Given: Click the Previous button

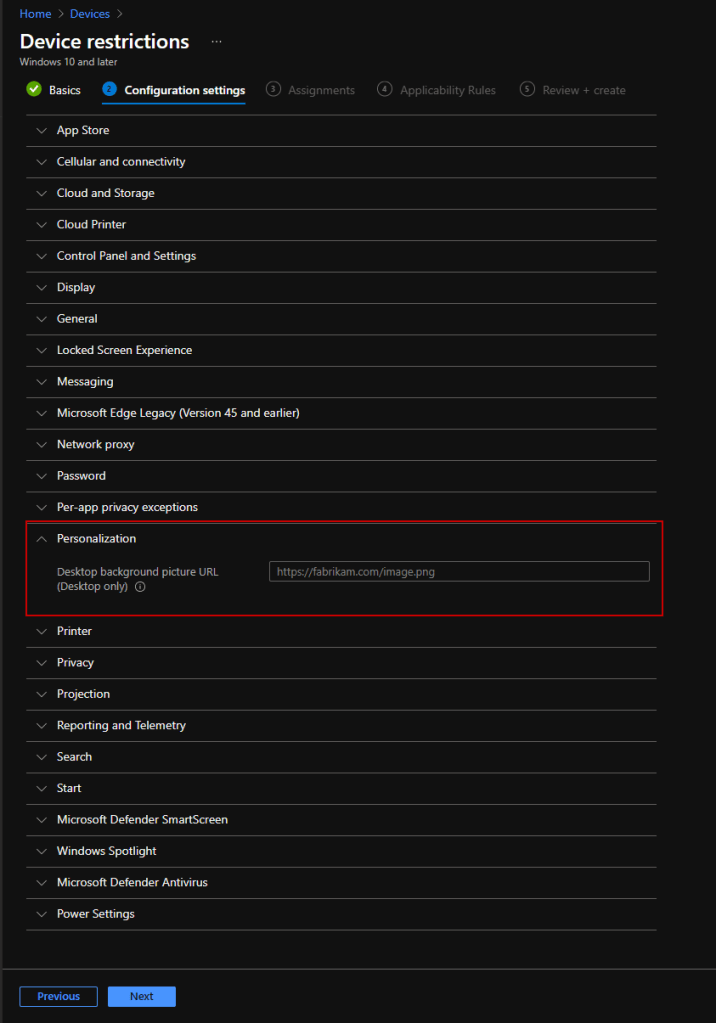Looking at the screenshot, I should tap(58, 996).
